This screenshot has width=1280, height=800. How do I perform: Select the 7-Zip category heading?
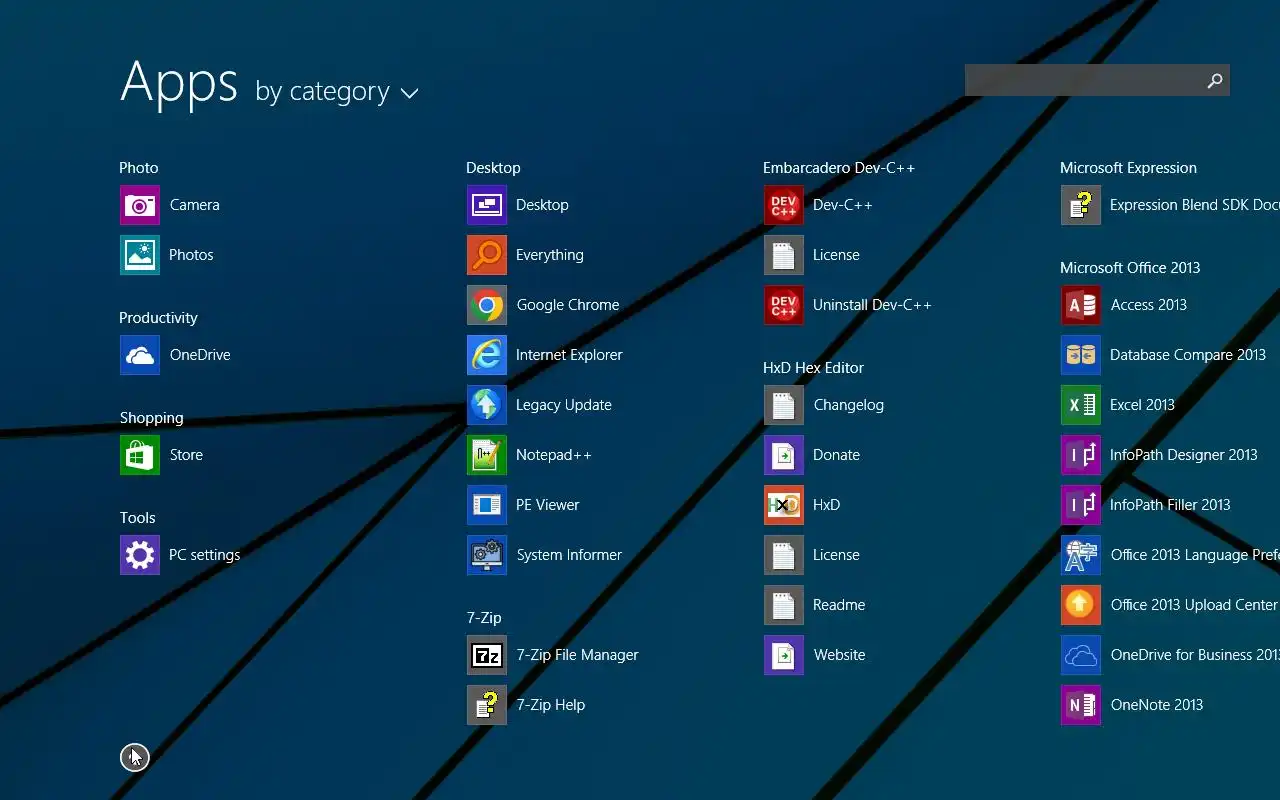pos(484,618)
